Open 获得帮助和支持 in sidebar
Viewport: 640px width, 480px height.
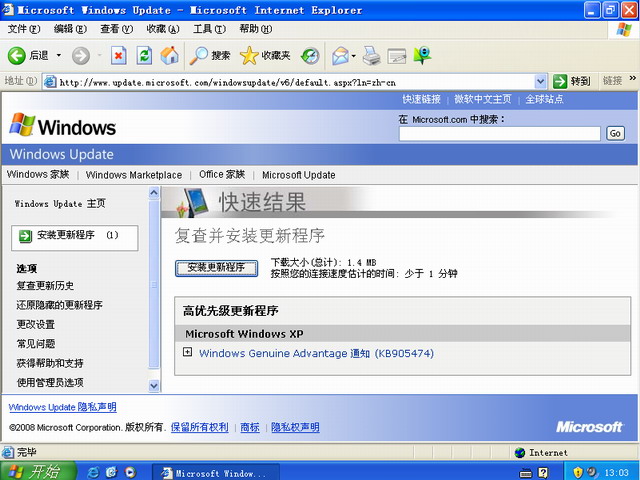[50, 363]
